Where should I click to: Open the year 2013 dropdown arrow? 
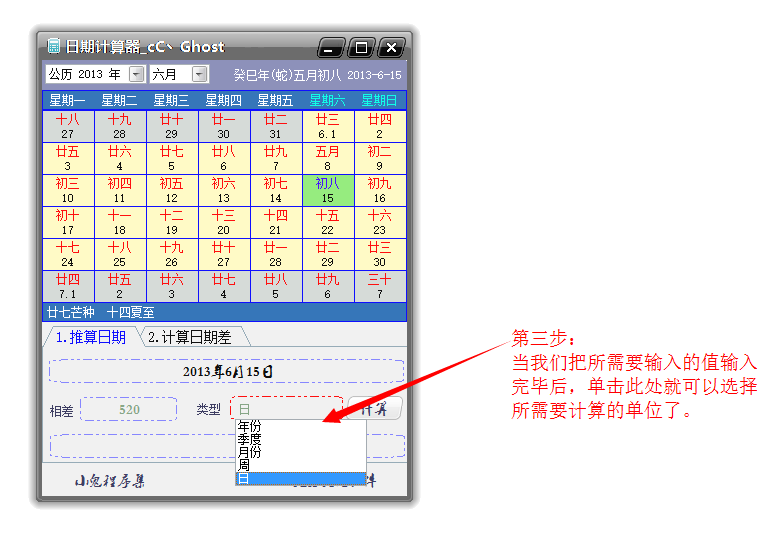[x=136, y=74]
